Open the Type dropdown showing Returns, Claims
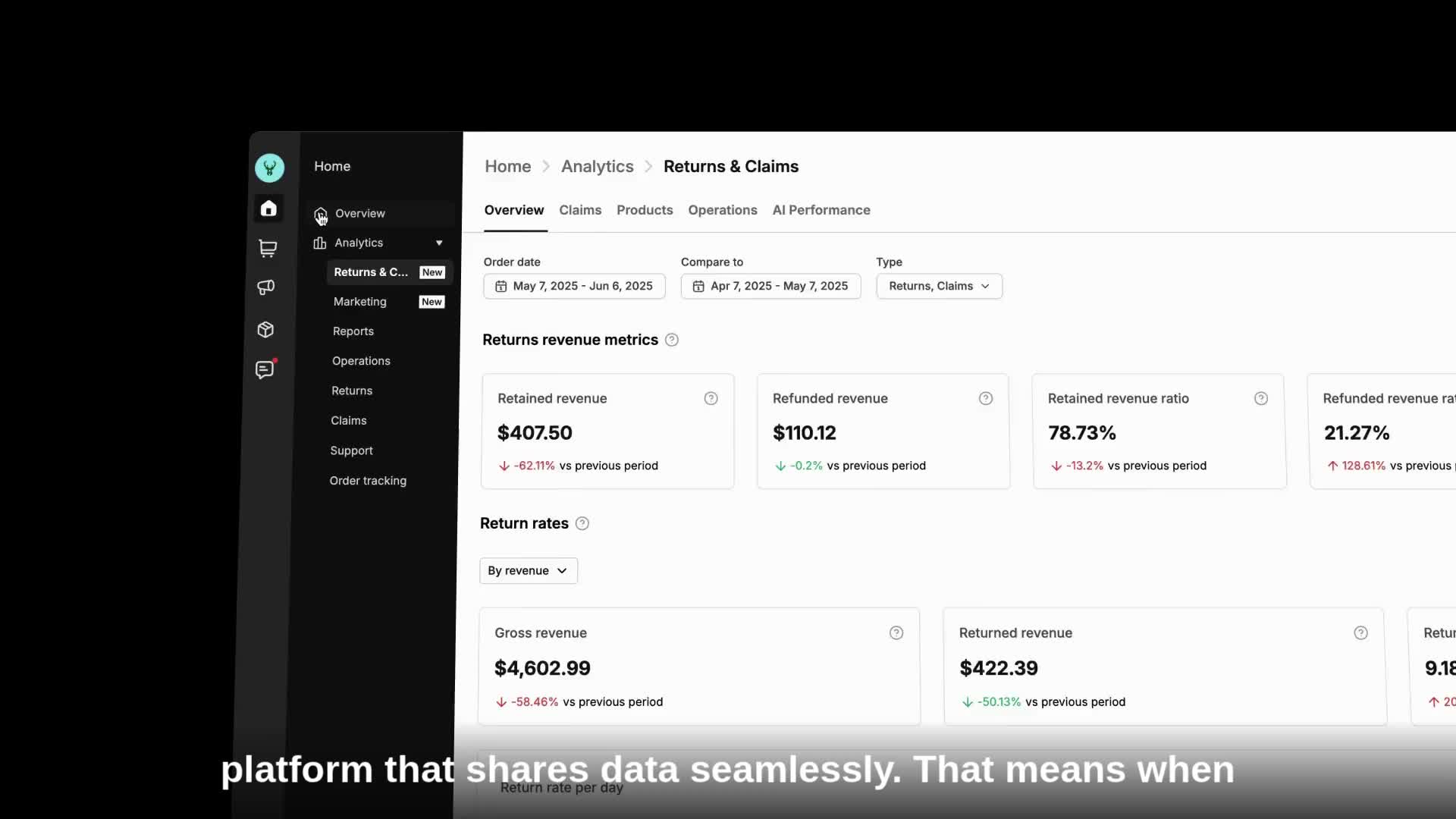1456x819 pixels. click(939, 286)
